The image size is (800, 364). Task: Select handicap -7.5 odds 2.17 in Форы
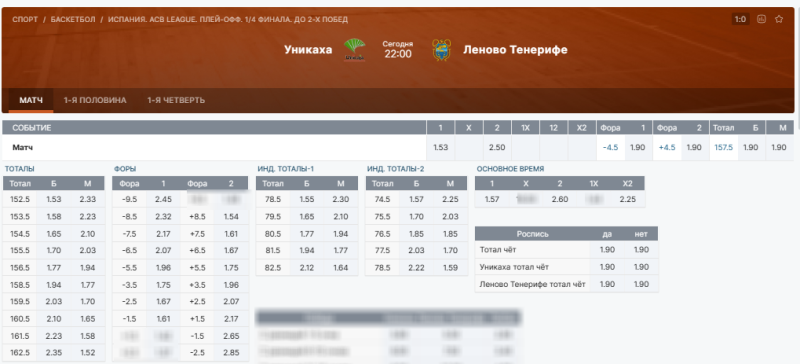coord(163,234)
